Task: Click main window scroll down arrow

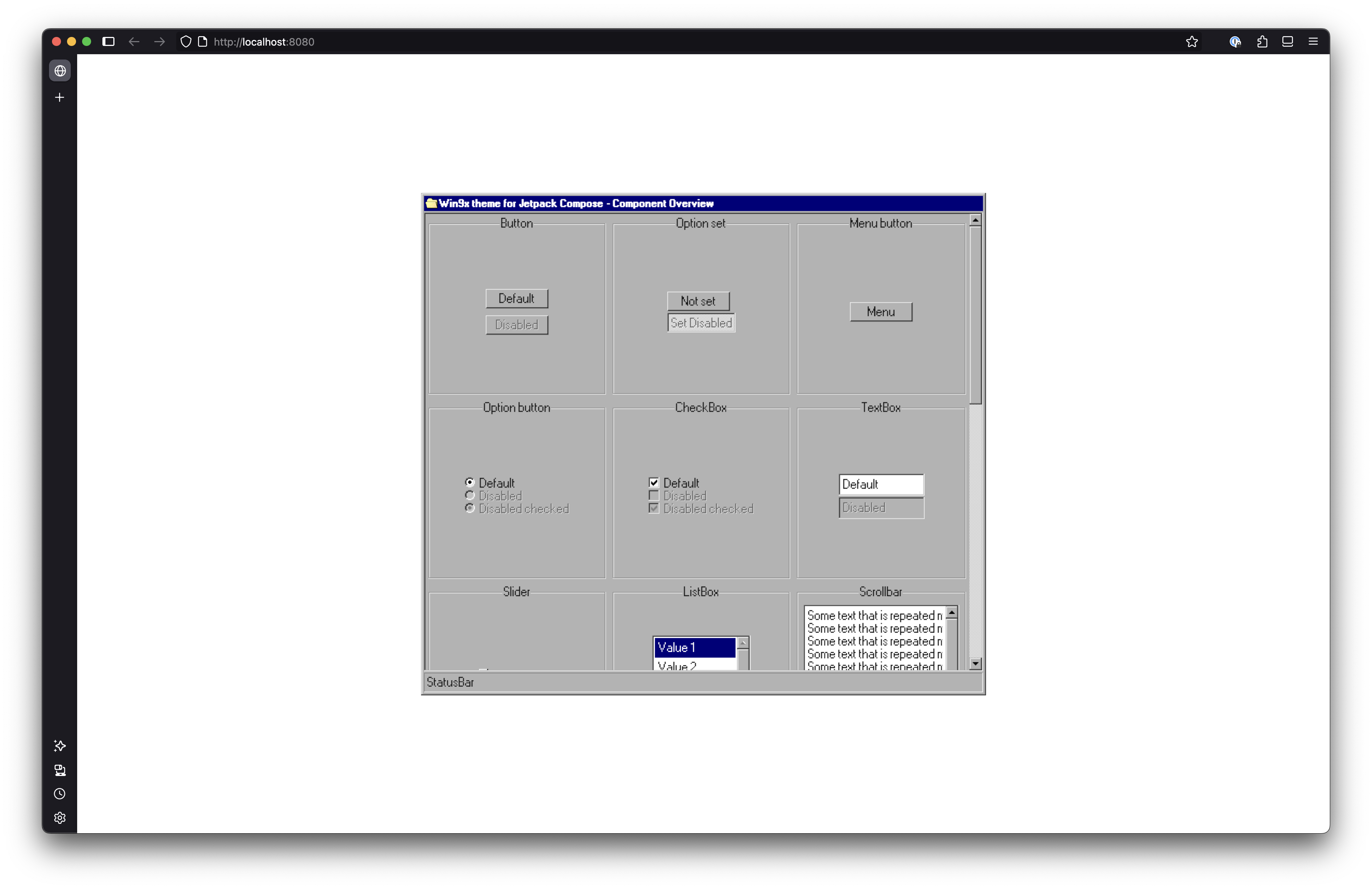Action: (975, 664)
